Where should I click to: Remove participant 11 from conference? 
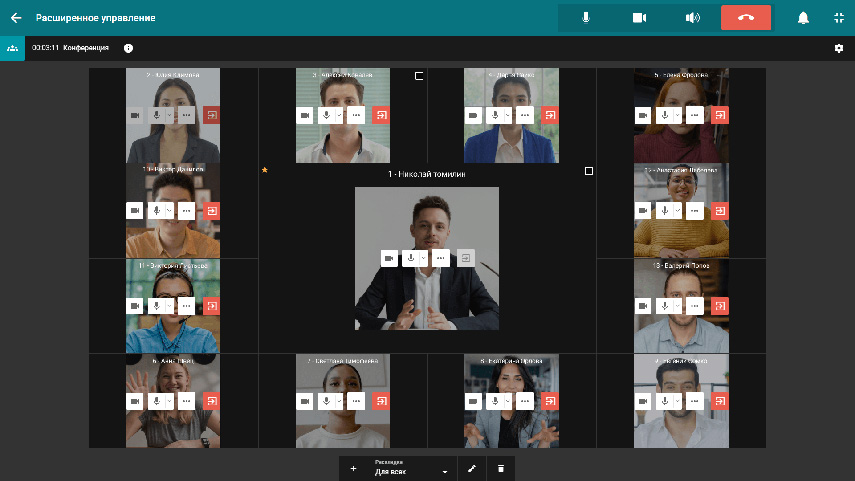212,306
